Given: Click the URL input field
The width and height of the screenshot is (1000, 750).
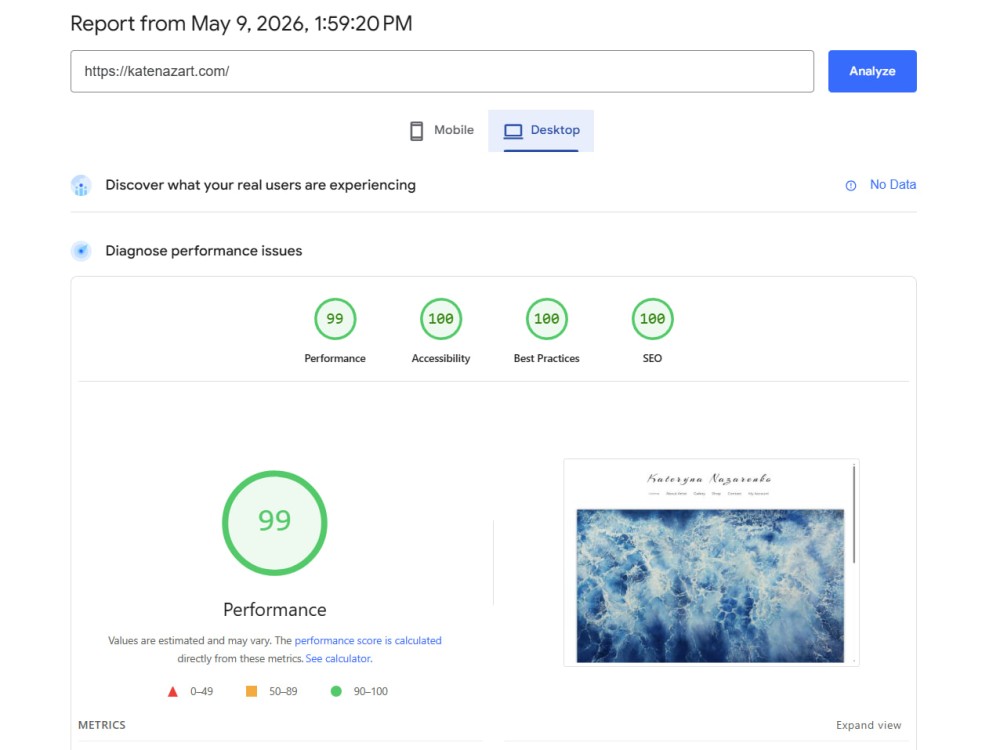Looking at the screenshot, I should tap(442, 71).
